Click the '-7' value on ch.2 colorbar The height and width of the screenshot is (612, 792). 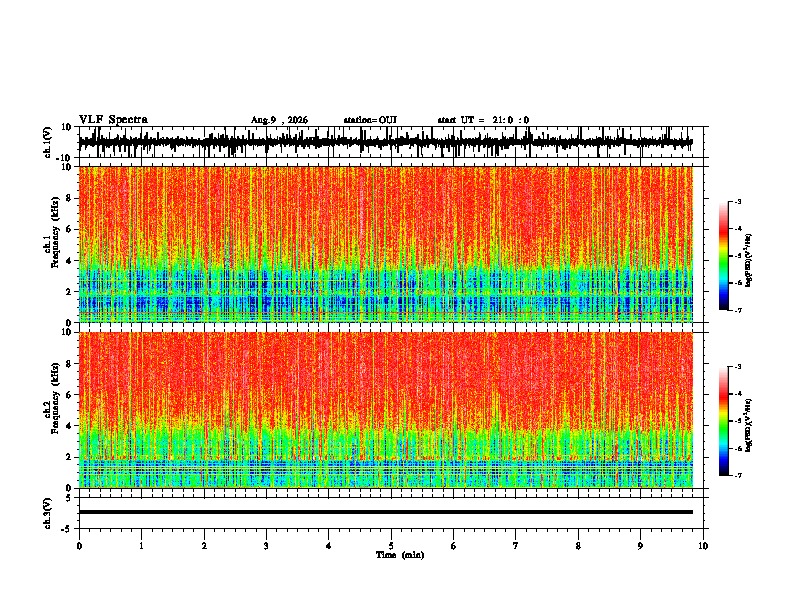737,475
